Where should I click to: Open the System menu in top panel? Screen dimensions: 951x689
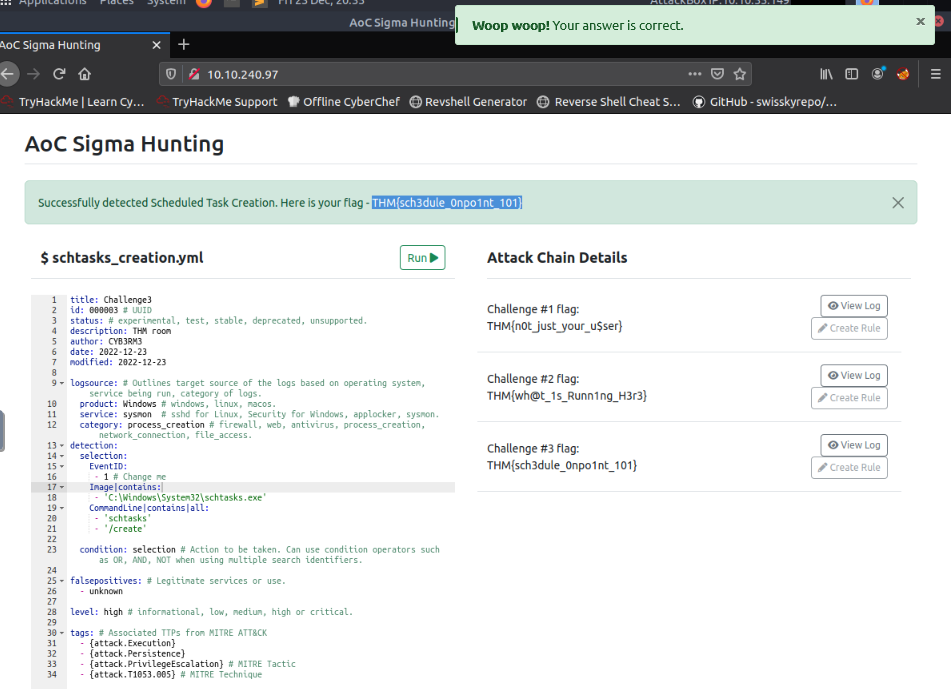point(166,3)
